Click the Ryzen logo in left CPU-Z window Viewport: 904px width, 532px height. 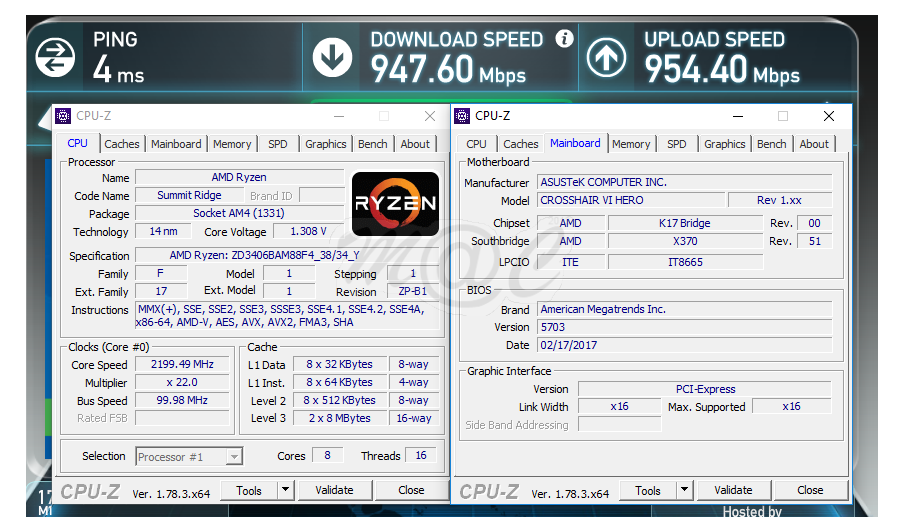[x=396, y=203]
